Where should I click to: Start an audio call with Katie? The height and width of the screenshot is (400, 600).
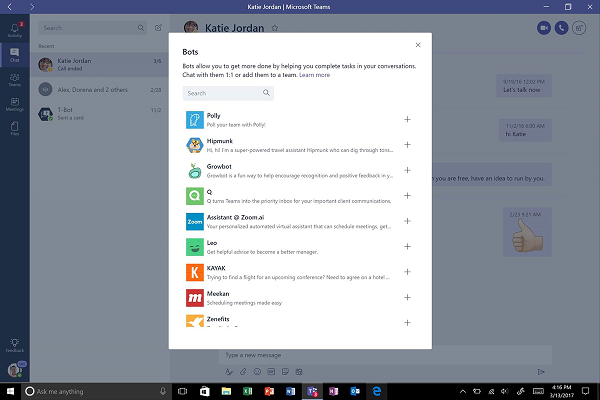click(x=561, y=29)
